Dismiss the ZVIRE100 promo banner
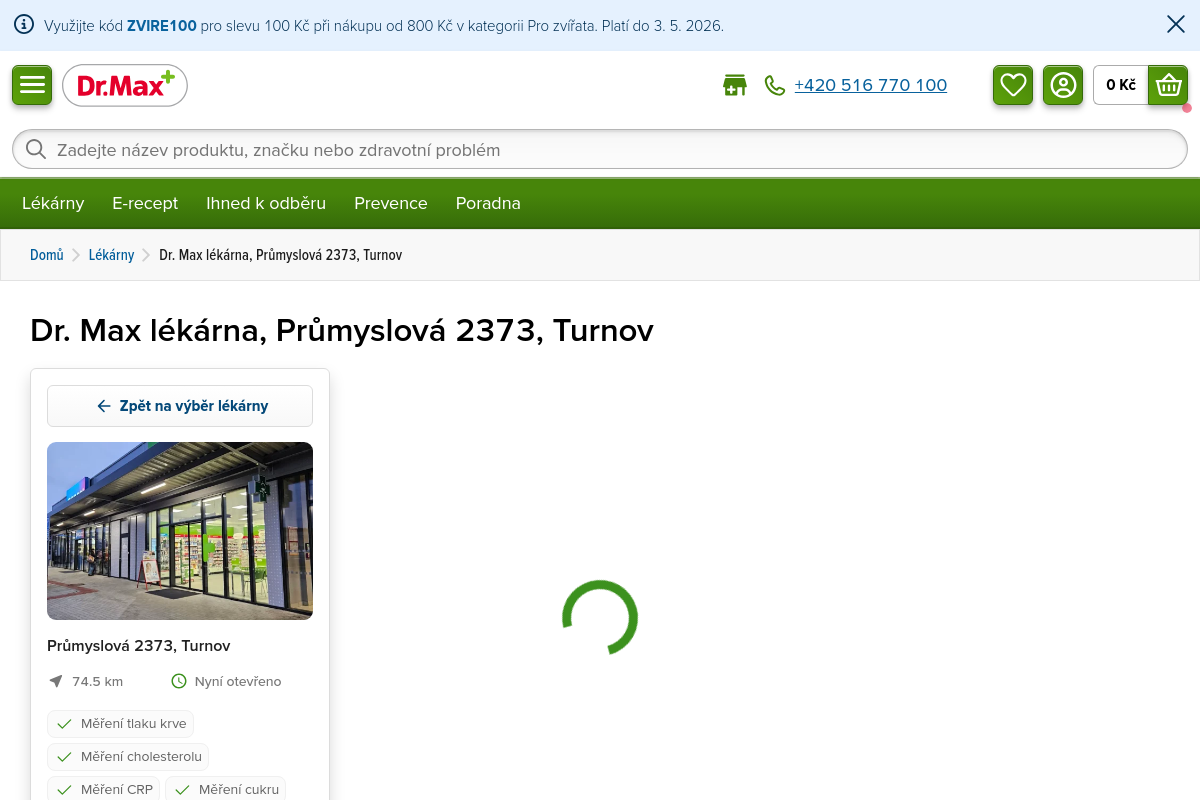Image resolution: width=1200 pixels, height=800 pixels. tap(1176, 25)
